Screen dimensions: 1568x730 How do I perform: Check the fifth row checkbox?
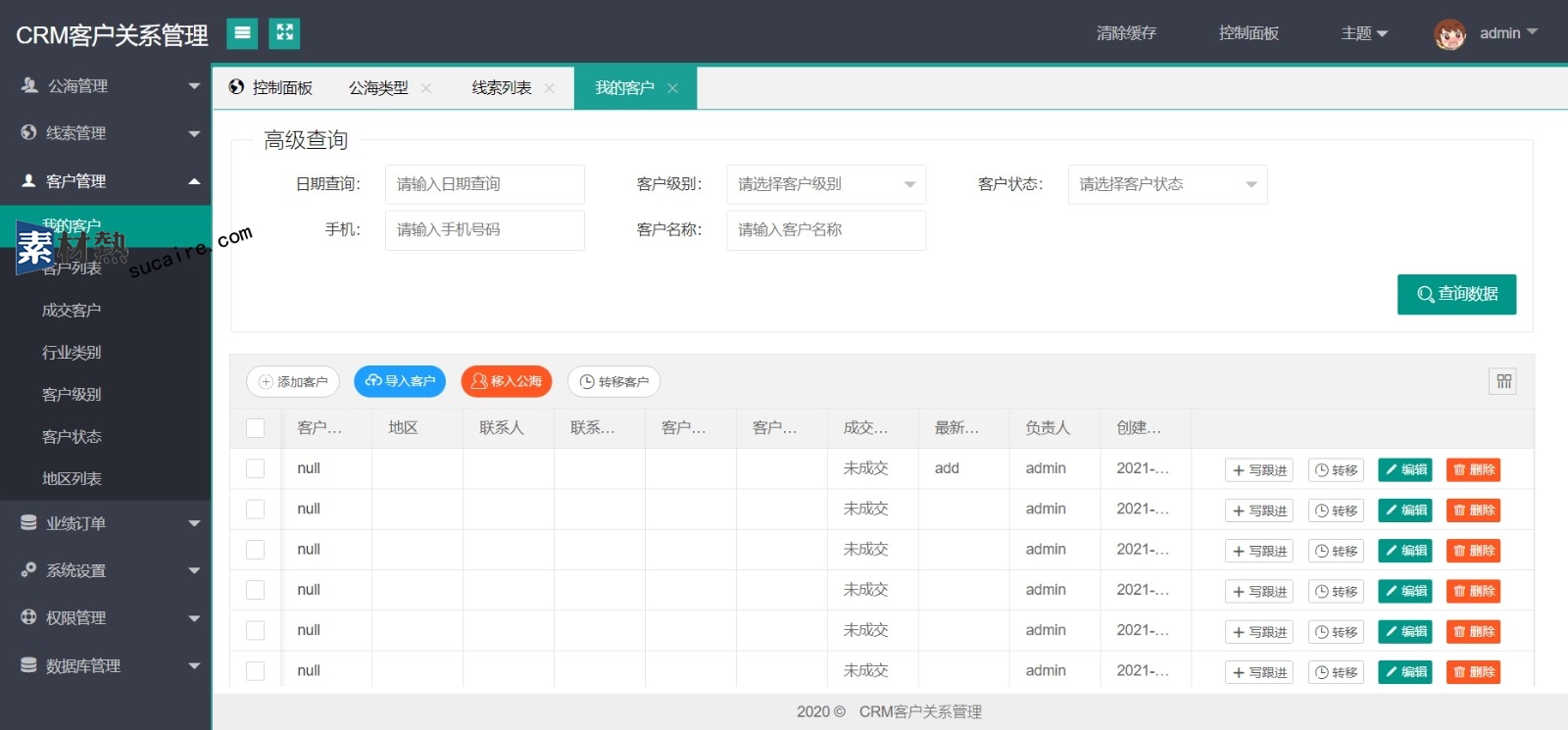coord(256,630)
